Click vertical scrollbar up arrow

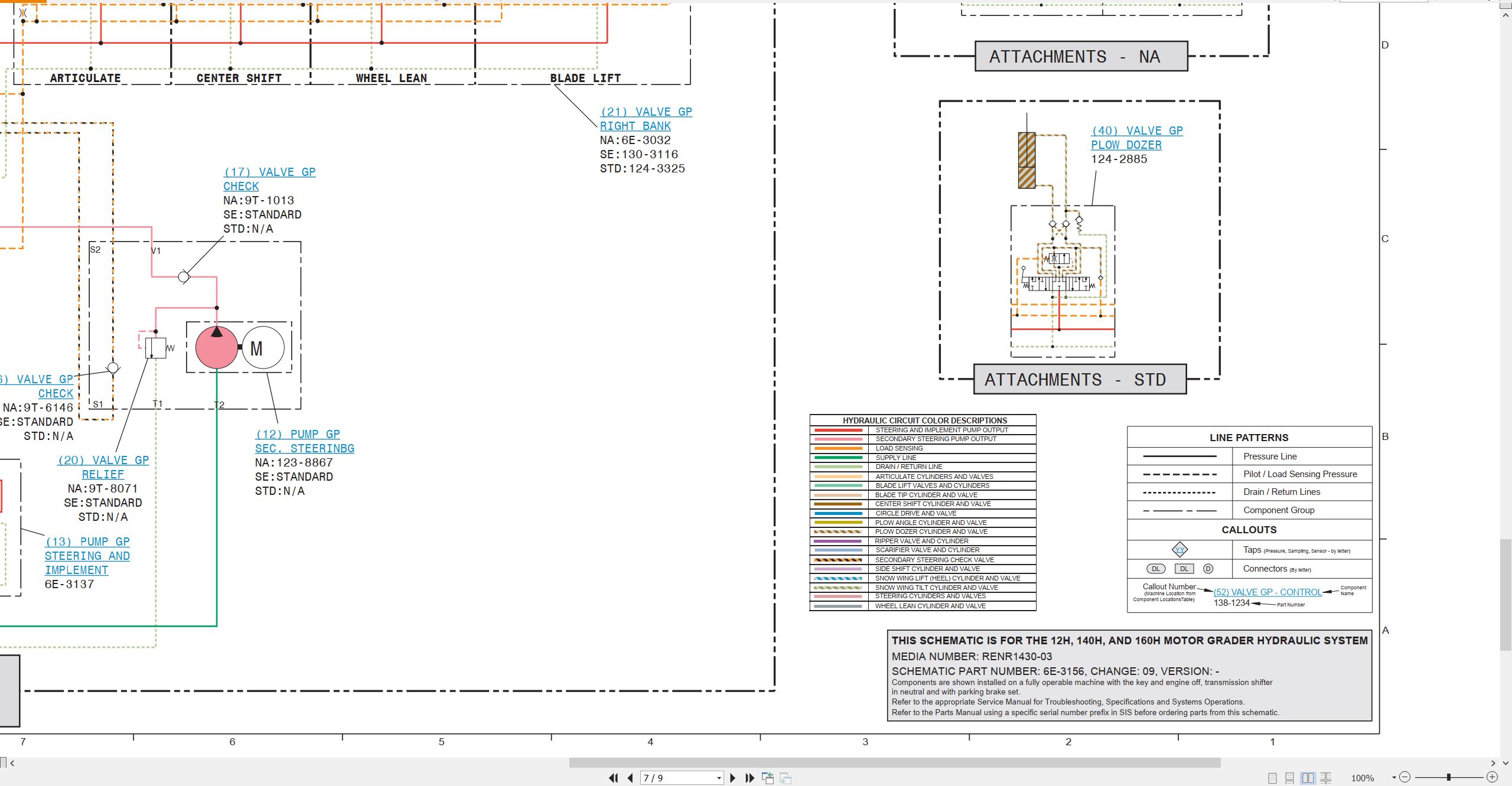(1506, 14)
